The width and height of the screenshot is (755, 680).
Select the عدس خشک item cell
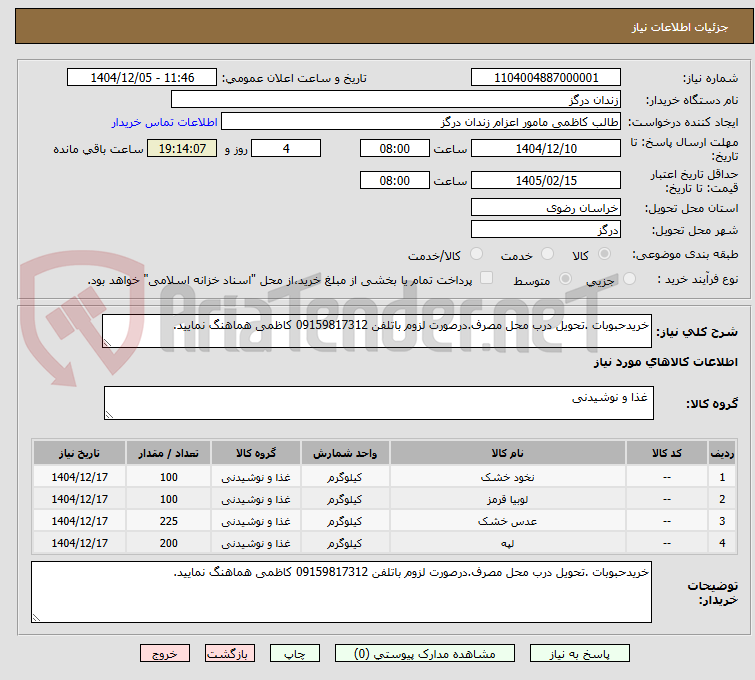pyautogui.click(x=508, y=521)
